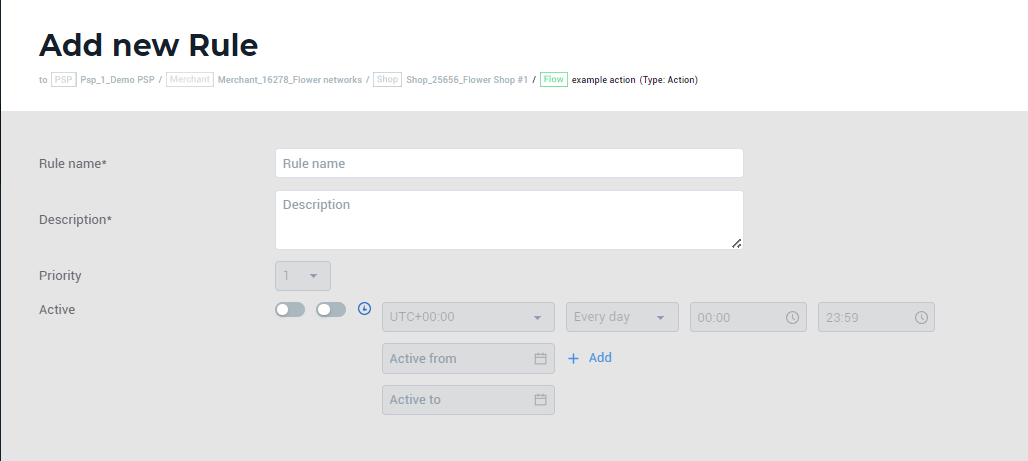The height and width of the screenshot is (461, 1028).
Task: Click the Merchant badge in breadcrumb
Action: [x=190, y=80]
